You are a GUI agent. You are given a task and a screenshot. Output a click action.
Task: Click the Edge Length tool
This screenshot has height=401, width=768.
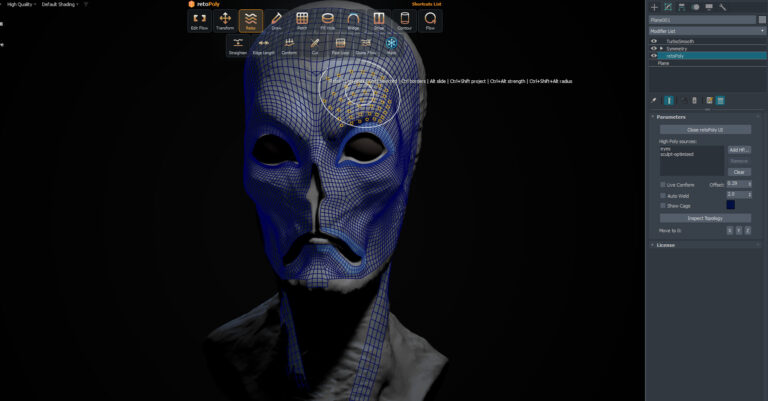click(x=264, y=46)
